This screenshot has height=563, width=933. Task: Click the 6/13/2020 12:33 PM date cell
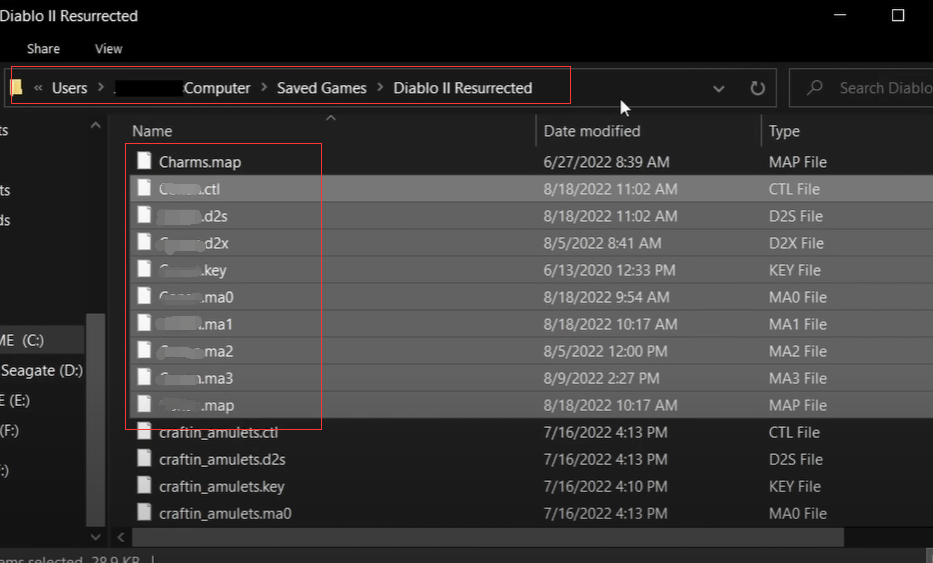(609, 271)
